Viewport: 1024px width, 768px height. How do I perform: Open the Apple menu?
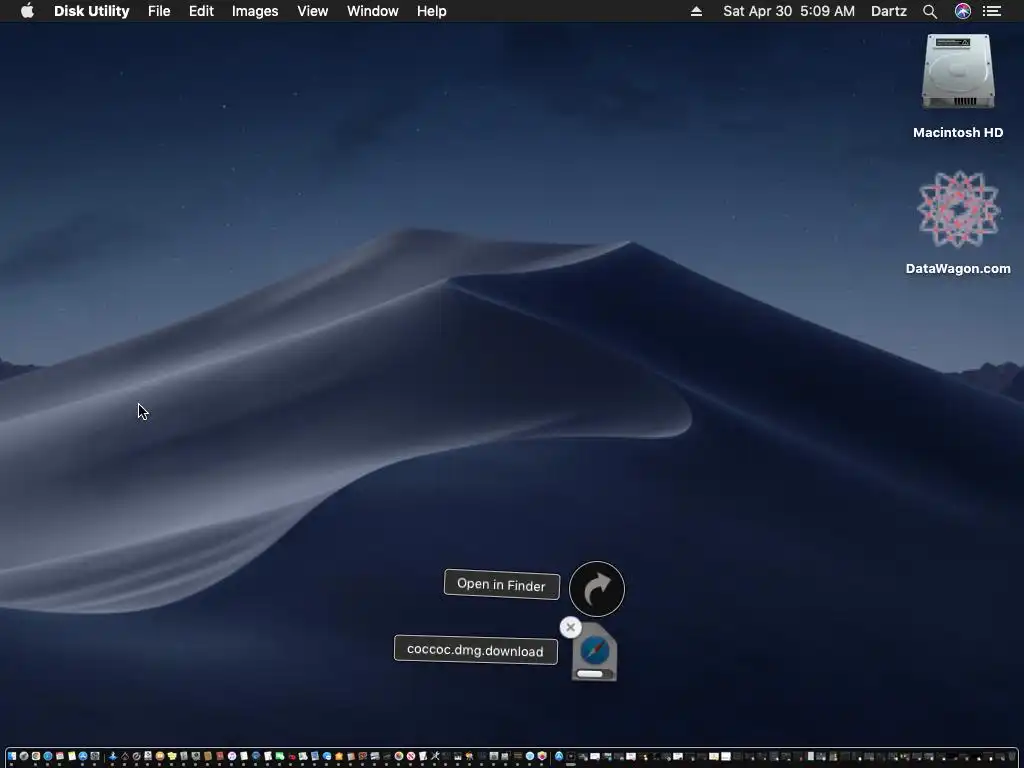point(27,11)
